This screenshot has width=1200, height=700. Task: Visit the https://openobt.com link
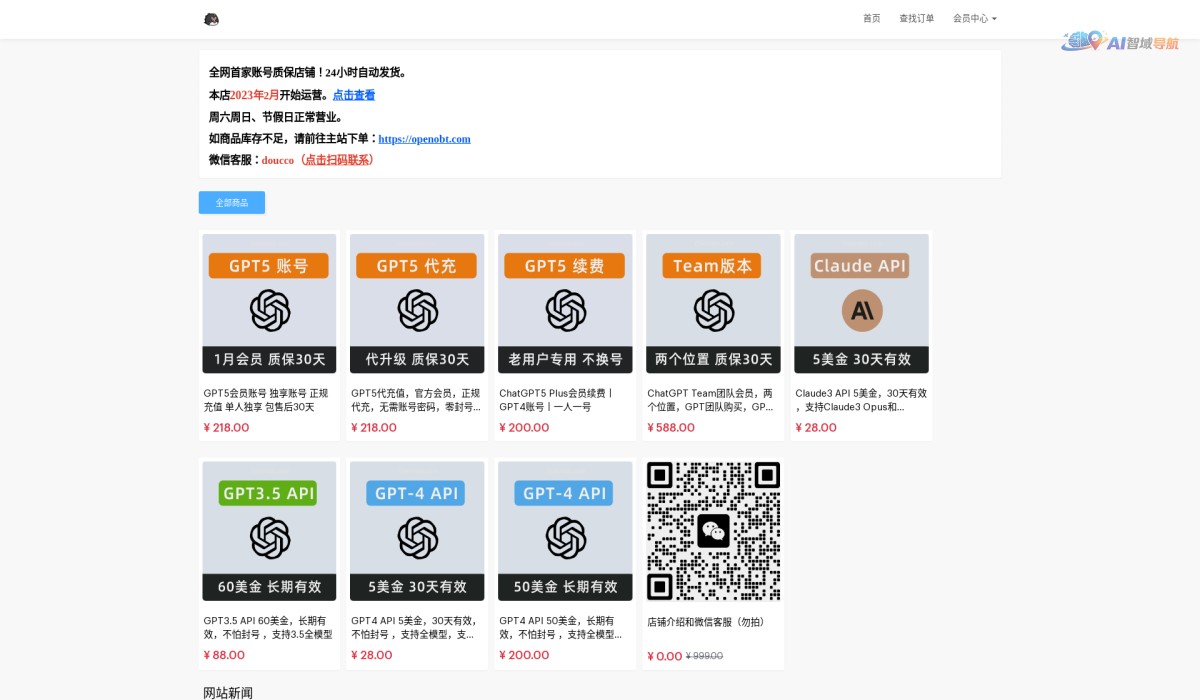tap(424, 139)
